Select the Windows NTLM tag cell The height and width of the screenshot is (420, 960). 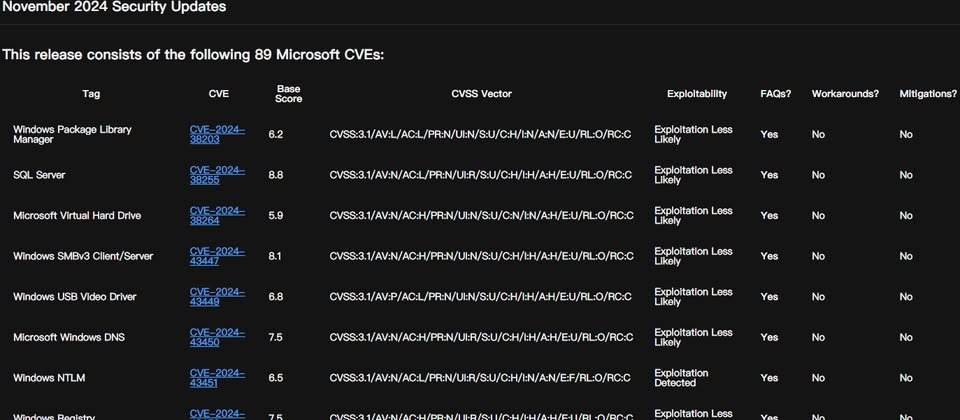pos(49,378)
